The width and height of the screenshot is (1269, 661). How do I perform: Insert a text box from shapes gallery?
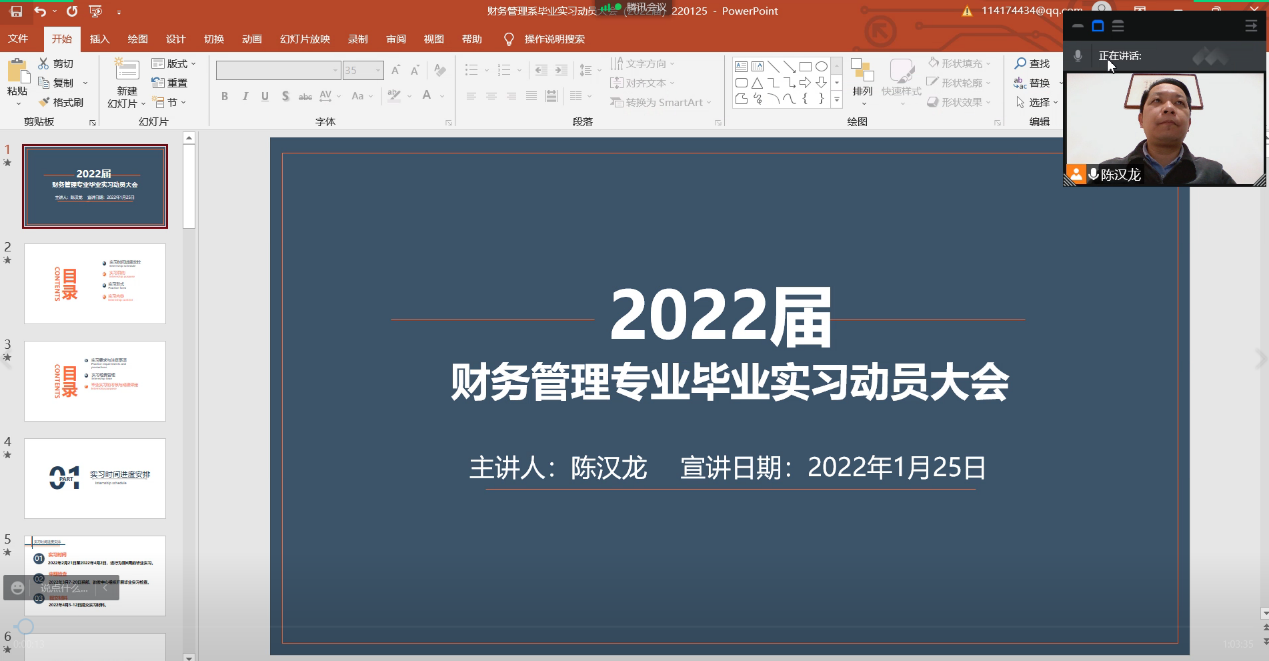point(741,67)
